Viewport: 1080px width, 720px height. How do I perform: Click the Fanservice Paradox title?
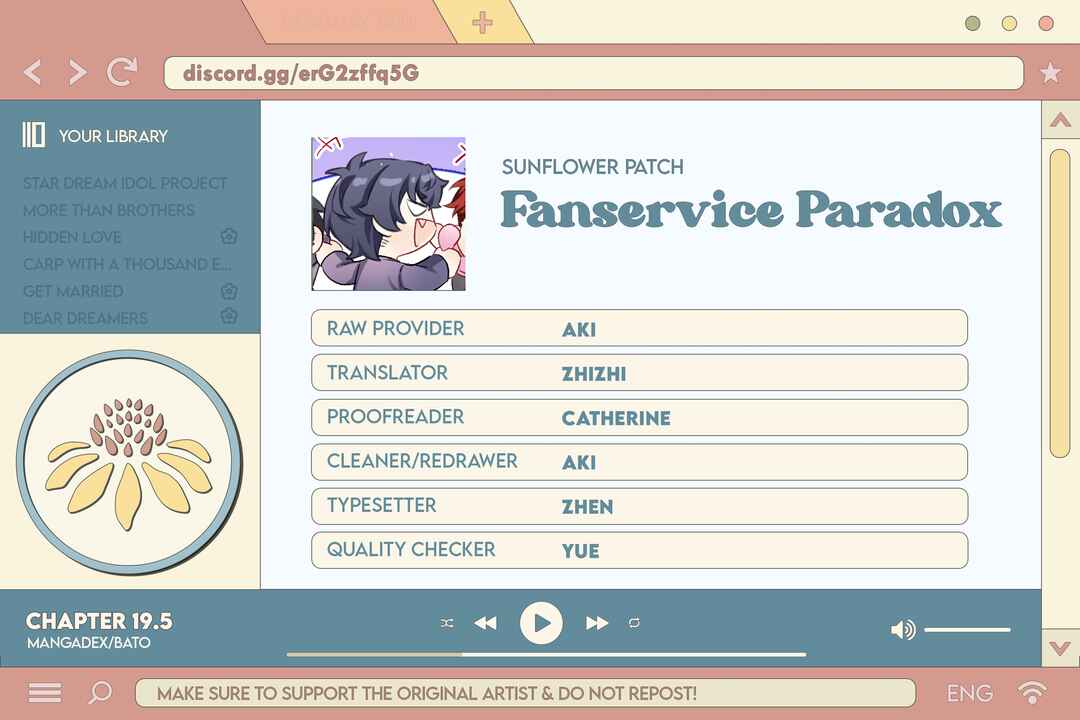751,209
